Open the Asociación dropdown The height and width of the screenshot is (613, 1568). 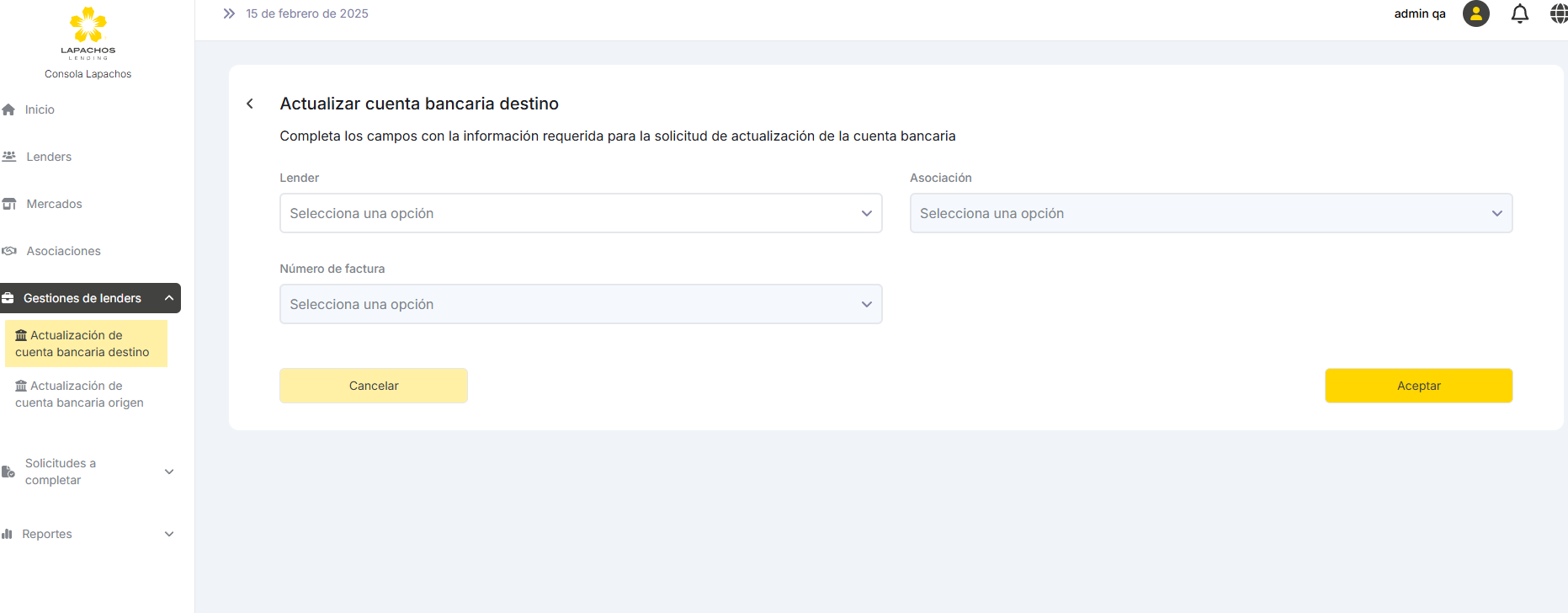pyautogui.click(x=1210, y=213)
